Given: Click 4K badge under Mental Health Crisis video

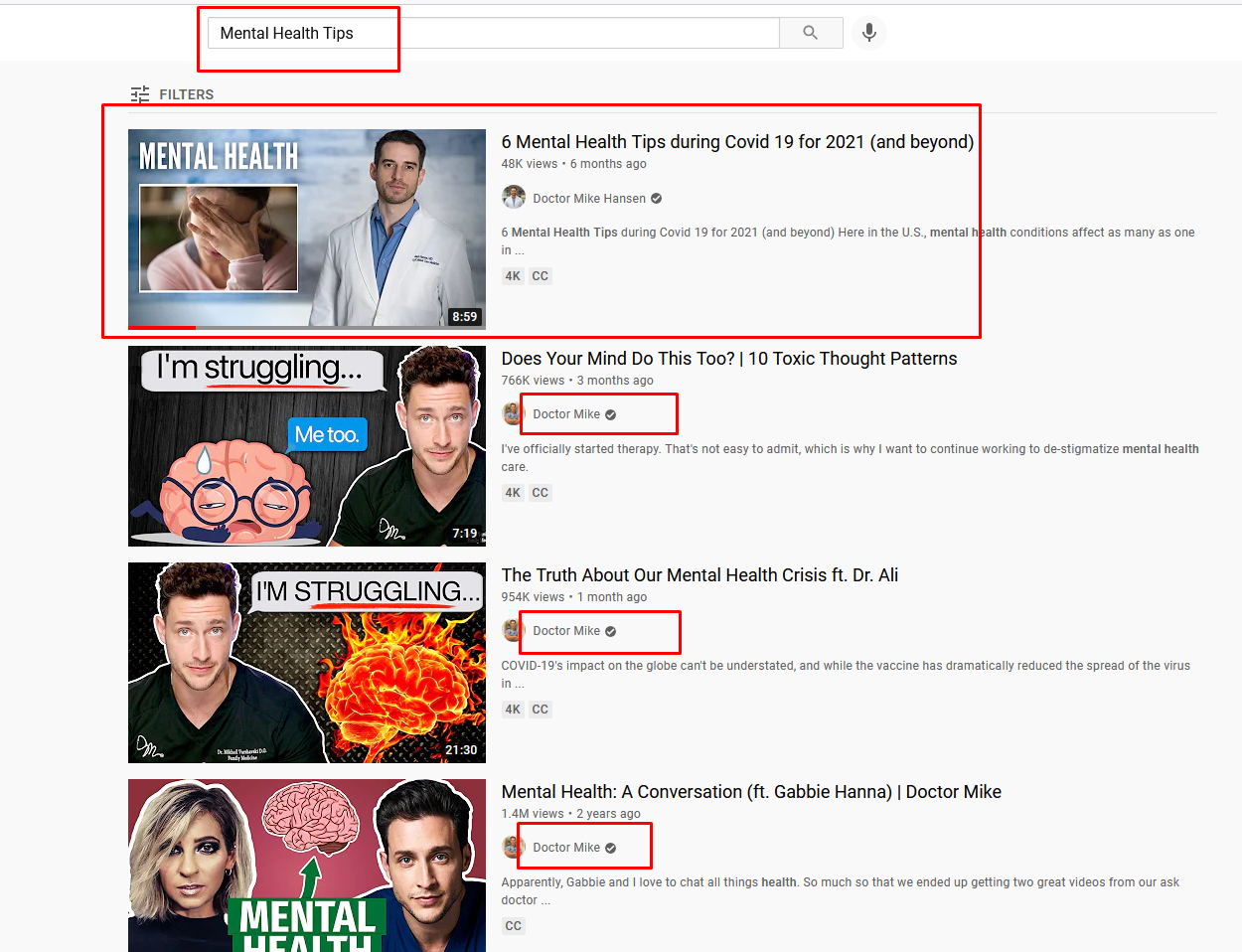Looking at the screenshot, I should click(513, 710).
